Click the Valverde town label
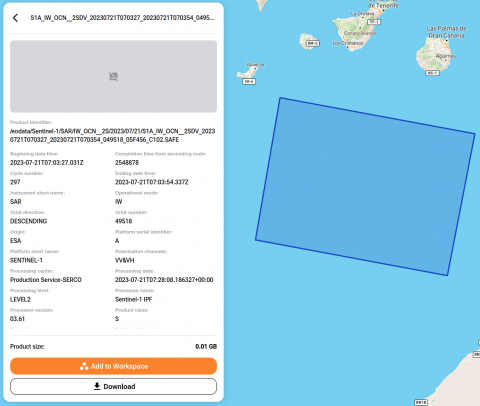 click(255, 65)
